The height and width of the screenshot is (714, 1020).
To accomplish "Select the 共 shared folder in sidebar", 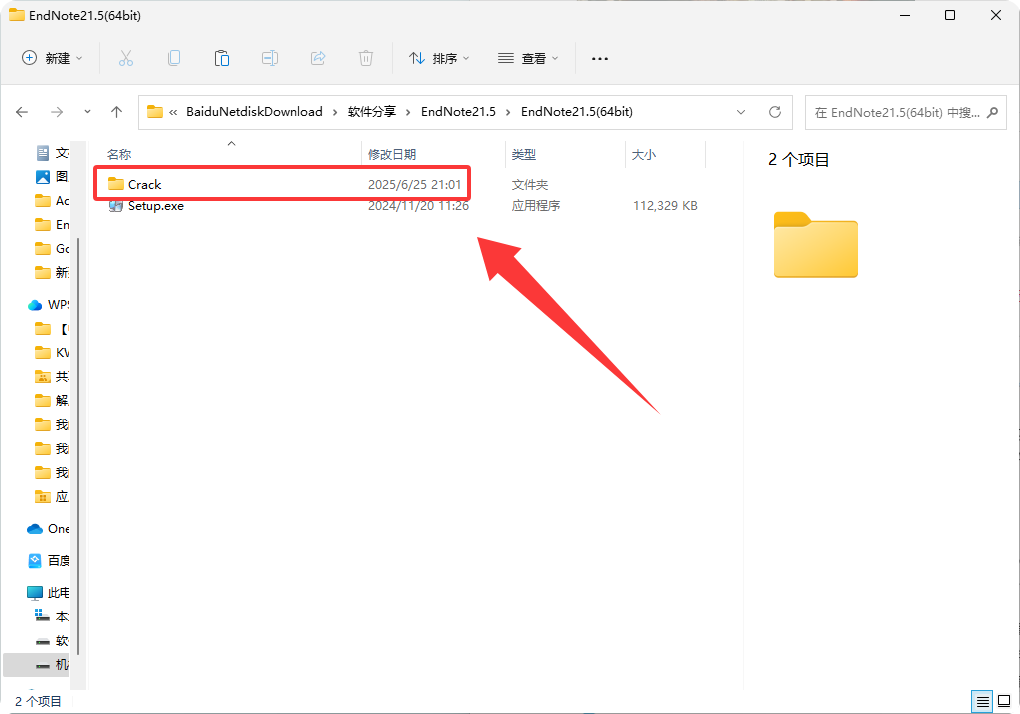I will coord(51,377).
